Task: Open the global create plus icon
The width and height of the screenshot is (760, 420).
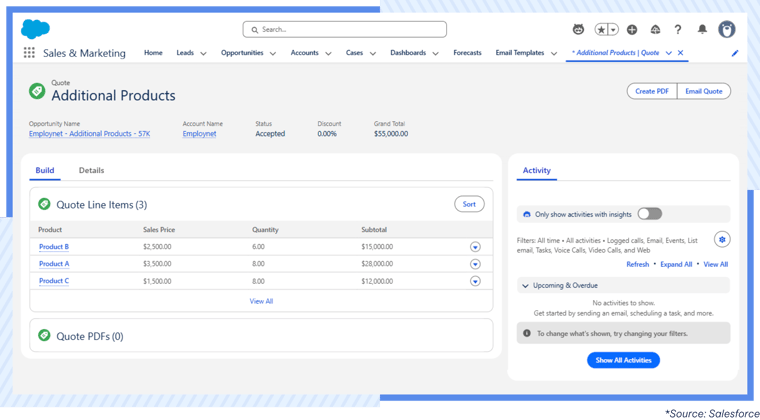Action: tap(632, 30)
